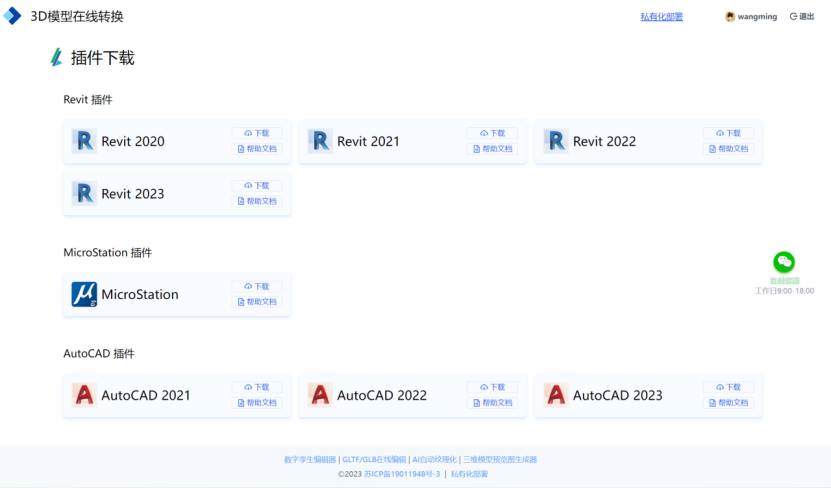Click the green plugin download heading icon

pyautogui.click(x=57, y=57)
